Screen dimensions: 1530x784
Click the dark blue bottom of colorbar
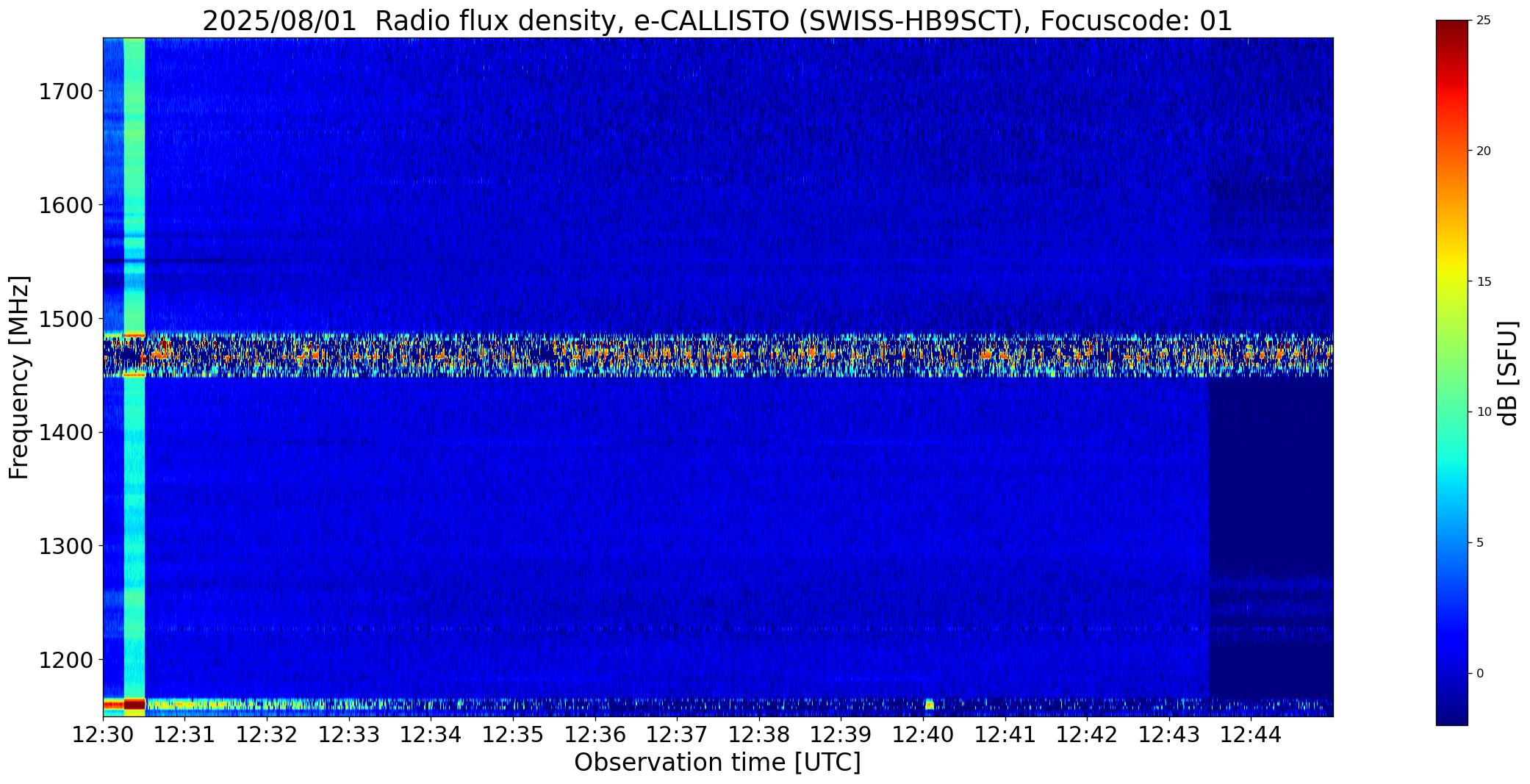pos(1451,713)
